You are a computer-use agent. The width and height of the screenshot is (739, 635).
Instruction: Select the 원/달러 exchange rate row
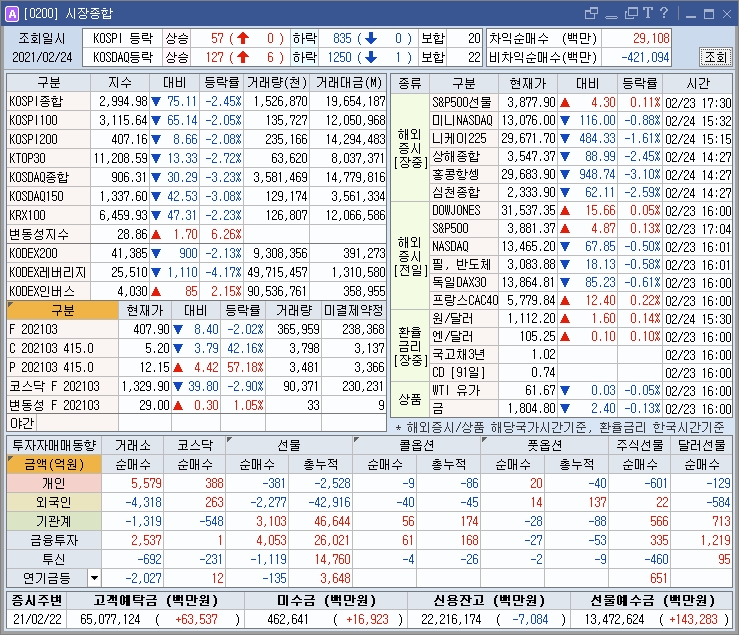tap(581, 319)
